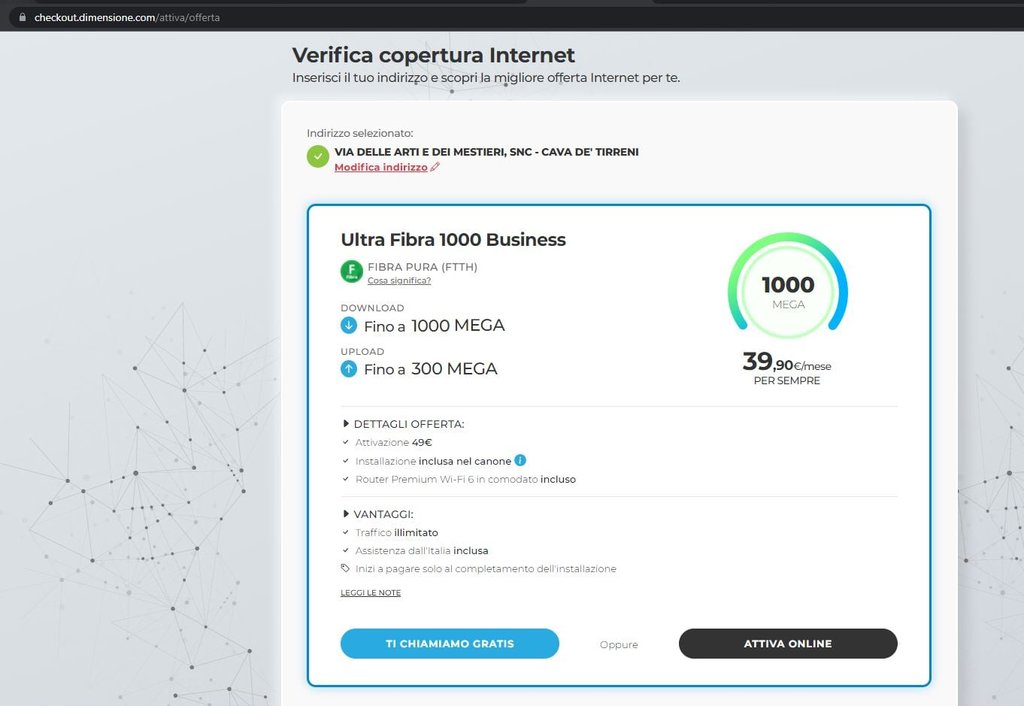1024x706 pixels.
Task: Click the blue download arrow icon
Action: click(x=349, y=325)
